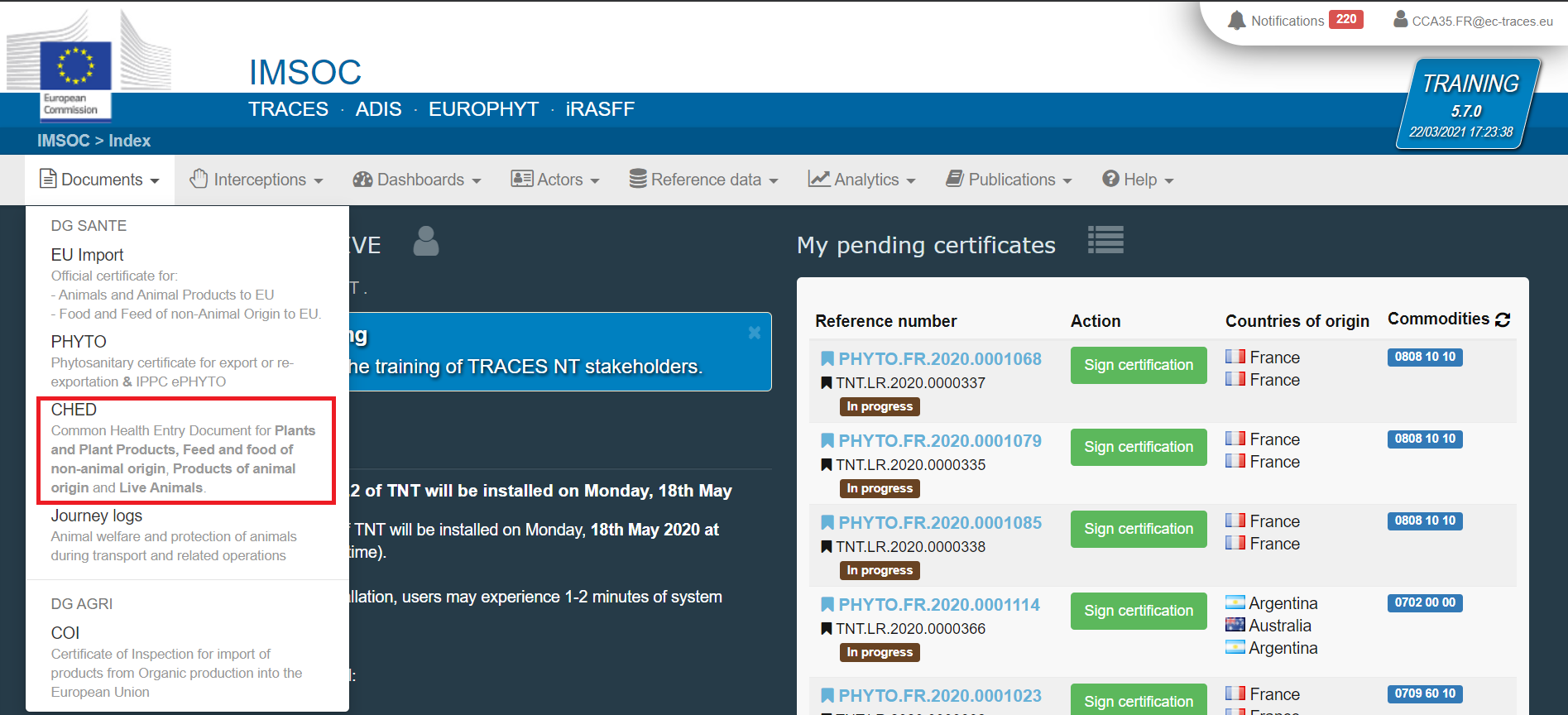
Task: Open PHYTO.FR.2020.0001068 certificate link
Action: [x=940, y=359]
